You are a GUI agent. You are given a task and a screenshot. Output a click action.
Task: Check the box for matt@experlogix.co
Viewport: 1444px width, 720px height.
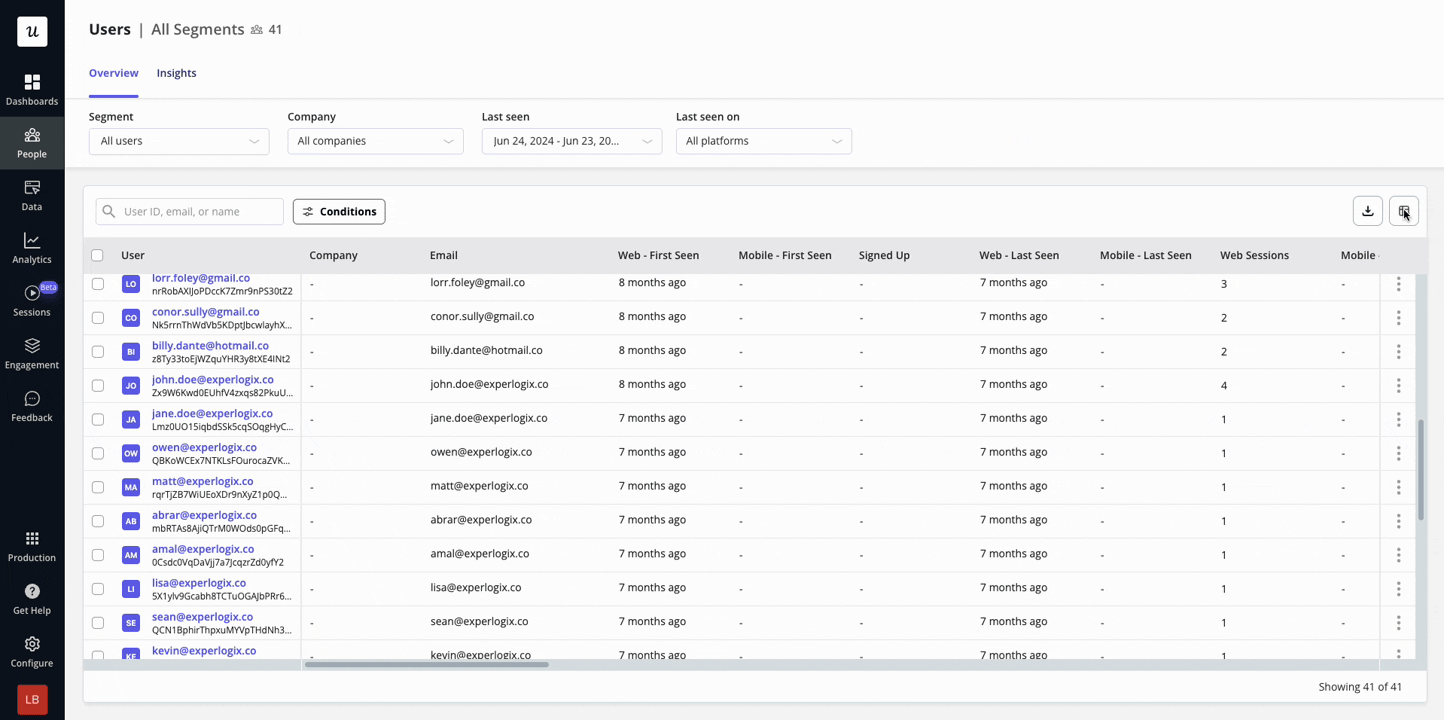point(98,487)
